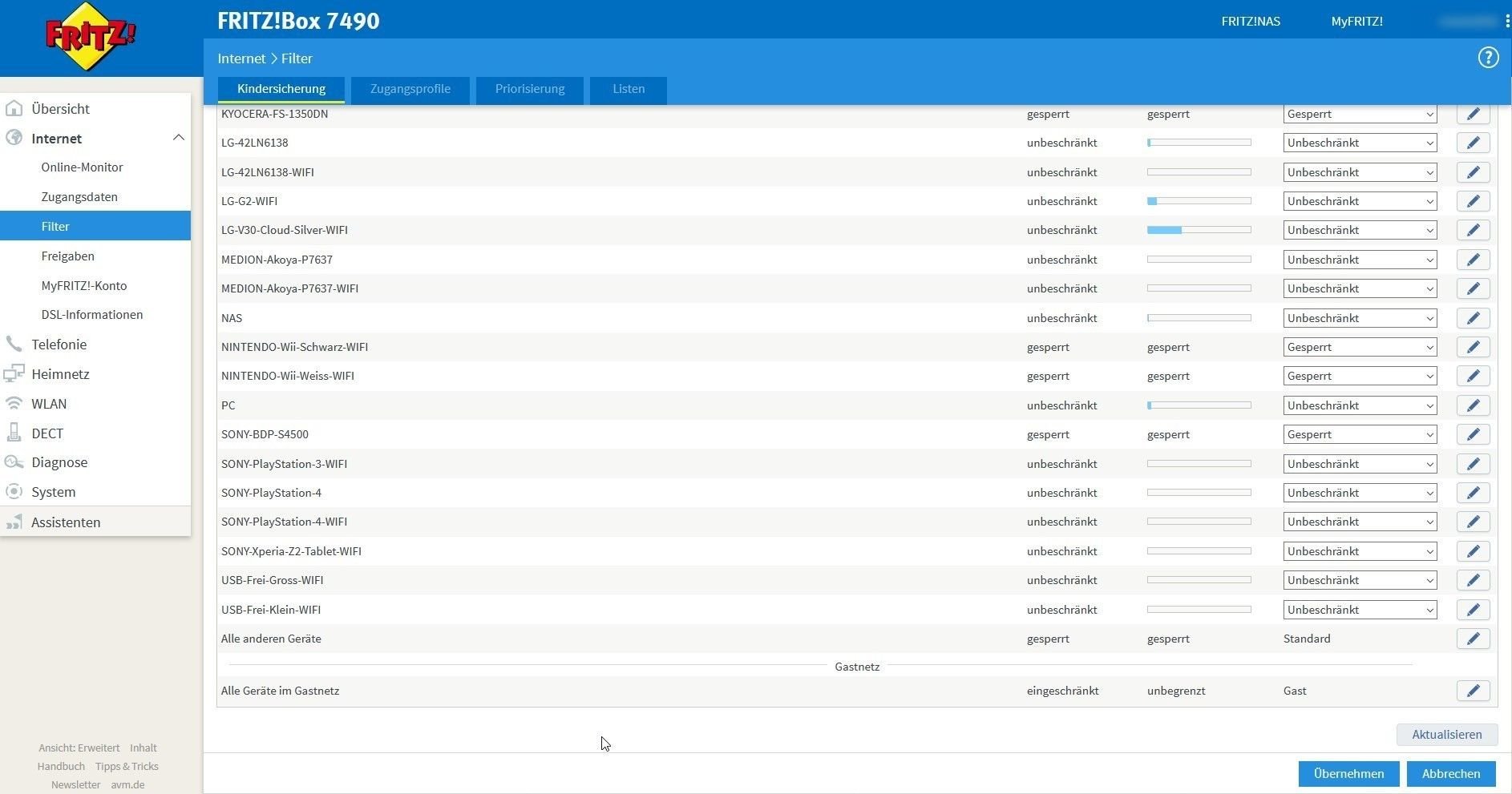This screenshot has height=794, width=1512.
Task: Click the FRITZ! logo
Action: (x=90, y=37)
